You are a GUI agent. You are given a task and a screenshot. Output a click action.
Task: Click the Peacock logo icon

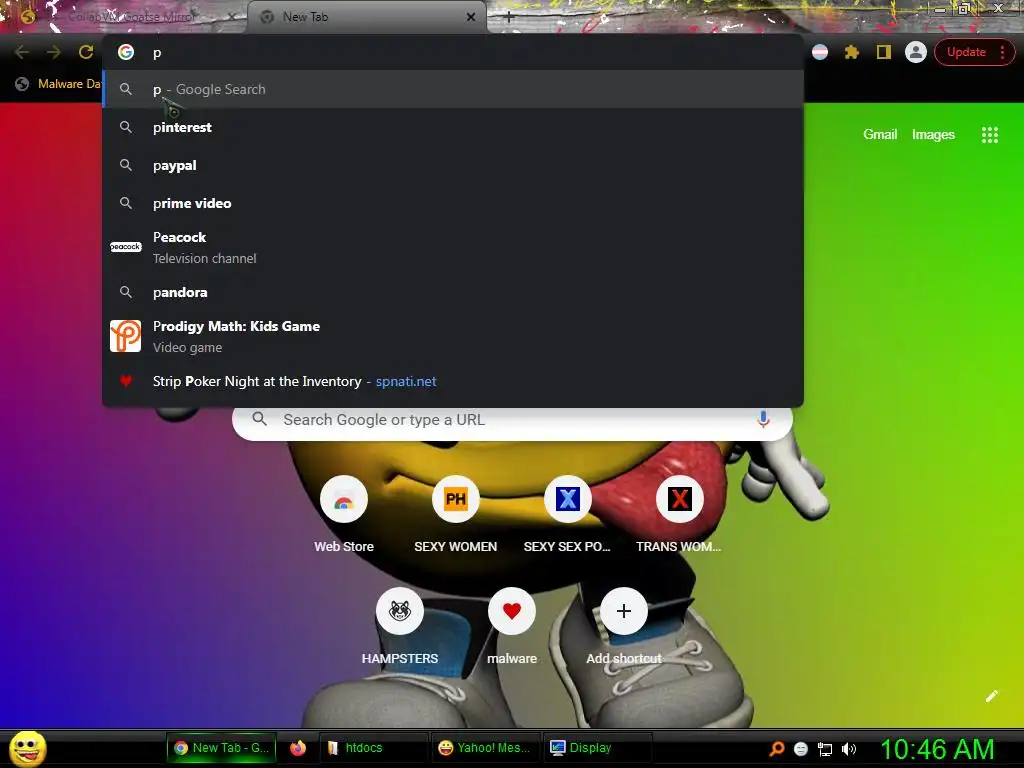point(125,247)
